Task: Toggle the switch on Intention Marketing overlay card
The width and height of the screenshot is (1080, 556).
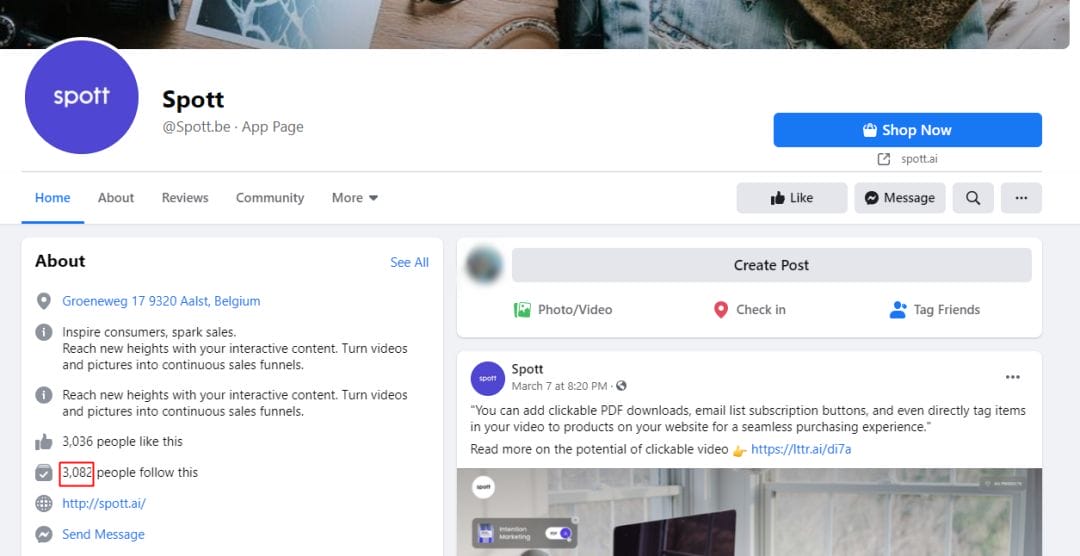Action: [559, 533]
